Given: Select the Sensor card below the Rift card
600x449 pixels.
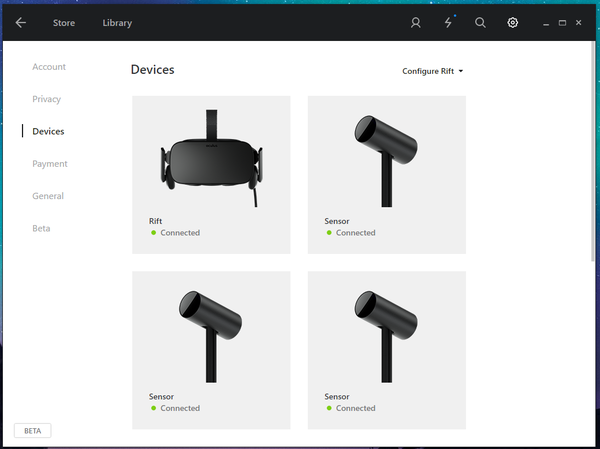Looking at the screenshot, I should tap(211, 350).
